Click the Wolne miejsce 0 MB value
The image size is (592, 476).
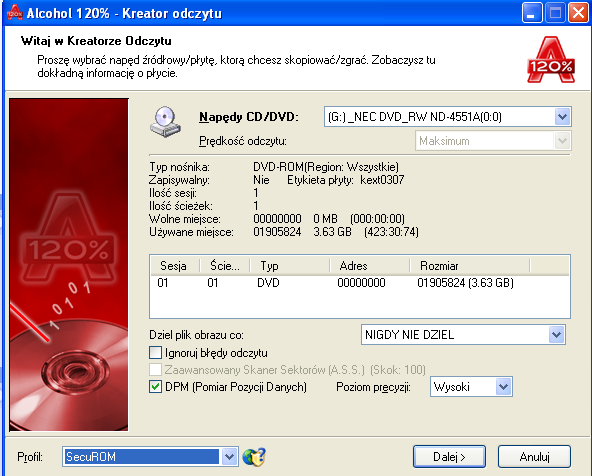pos(325,219)
